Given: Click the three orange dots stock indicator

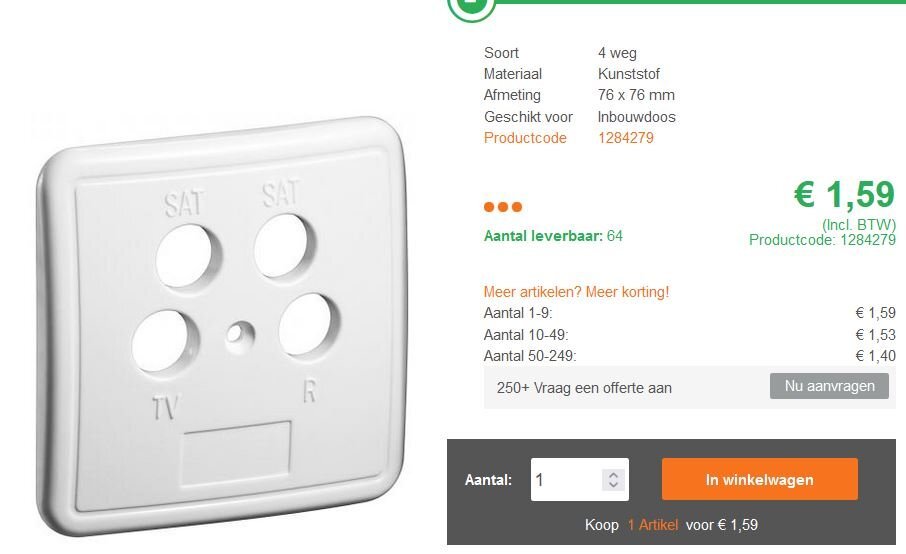Looking at the screenshot, I should click(503, 207).
